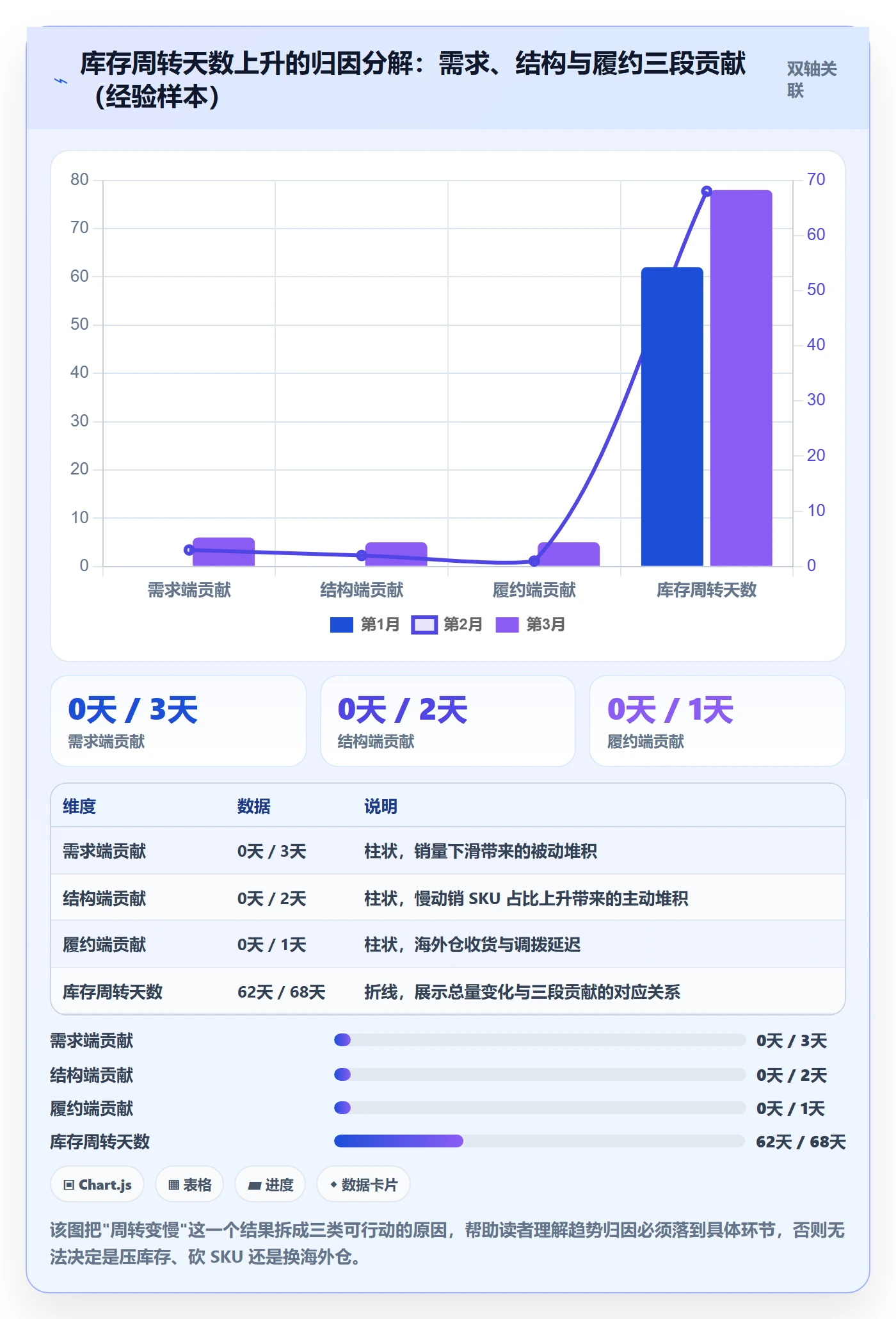Click the 结构端贡献 progress bar

click(540, 1074)
